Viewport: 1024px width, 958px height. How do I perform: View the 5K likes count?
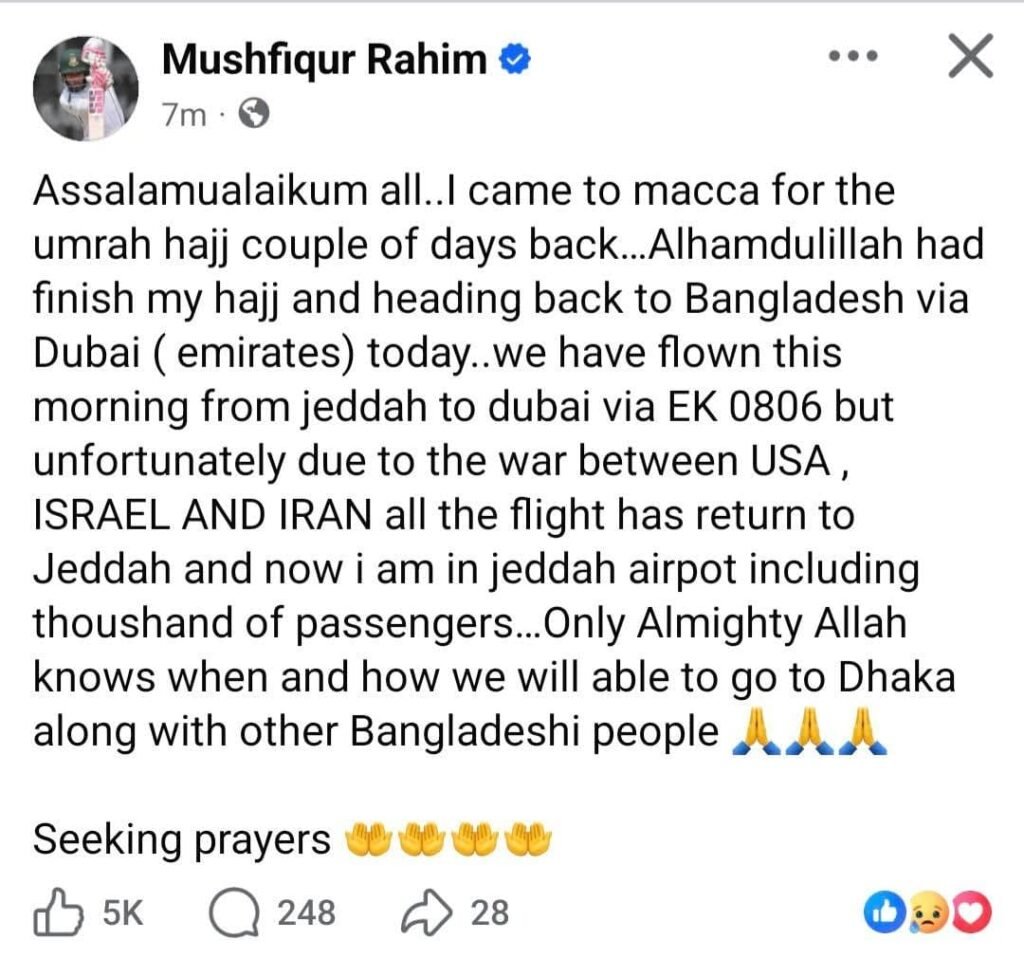(x=124, y=912)
